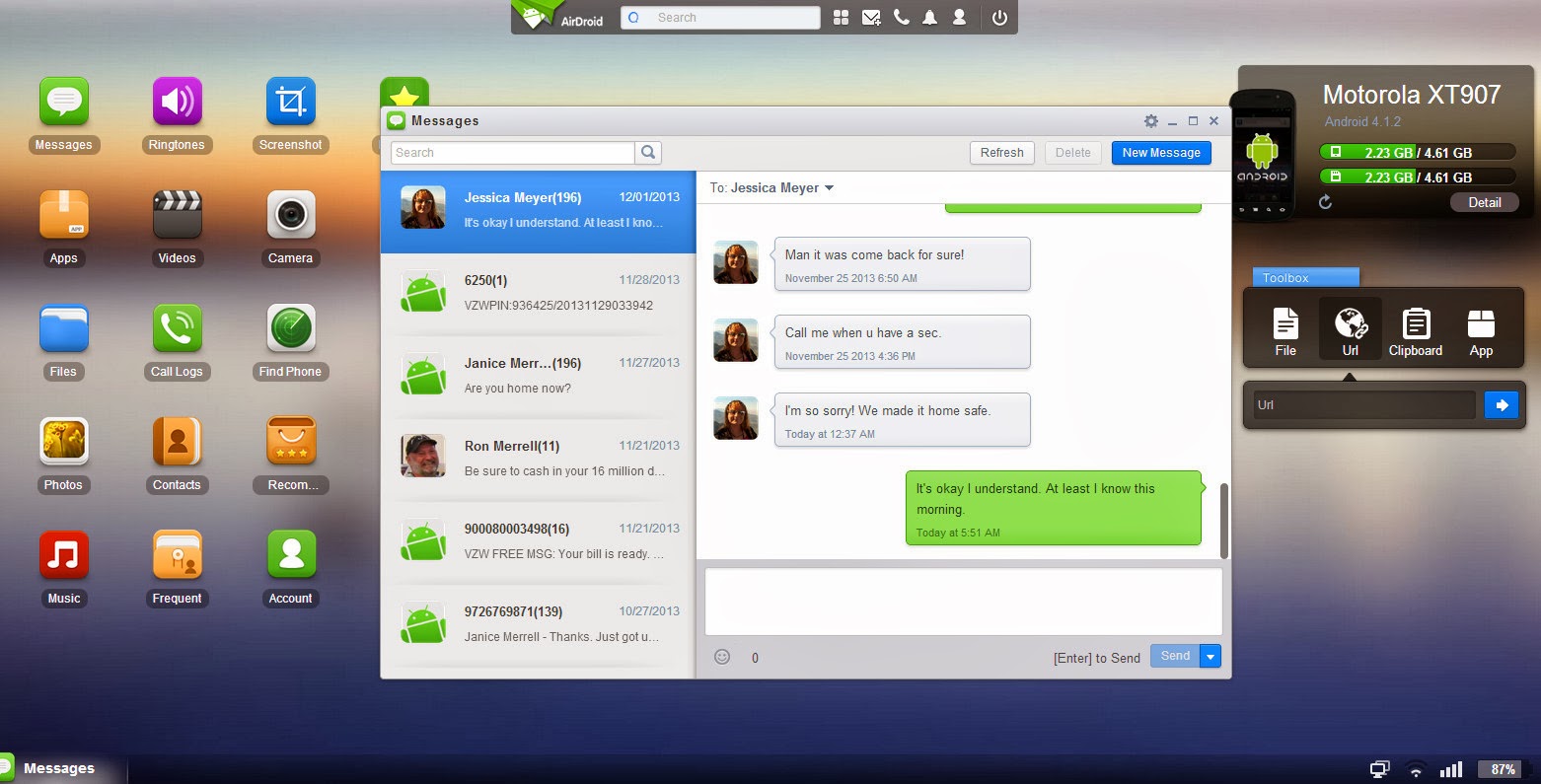This screenshot has height=784, width=1541.
Task: Open the Contacts icon
Action: (x=178, y=443)
